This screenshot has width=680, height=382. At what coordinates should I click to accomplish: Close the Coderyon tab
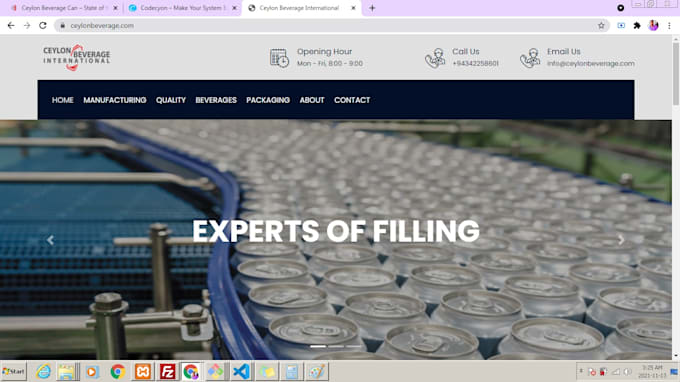tap(234, 8)
